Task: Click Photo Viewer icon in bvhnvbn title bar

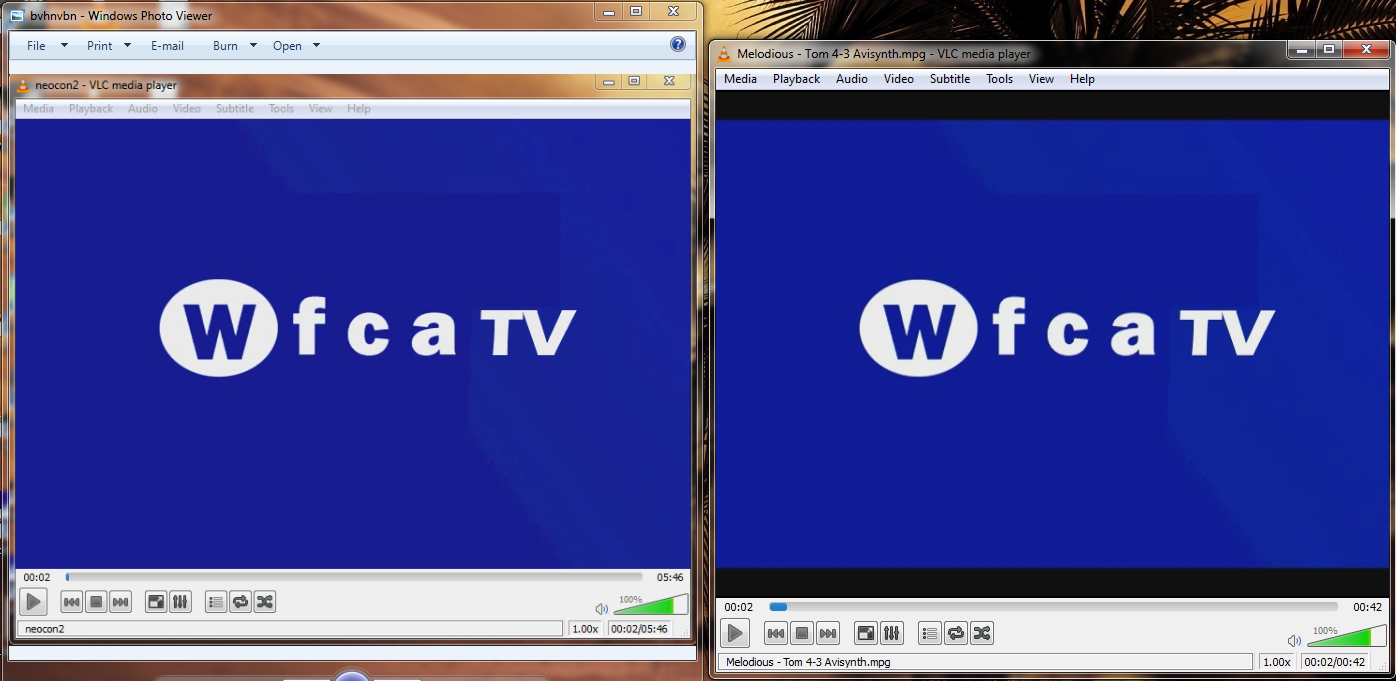Action: [17, 15]
